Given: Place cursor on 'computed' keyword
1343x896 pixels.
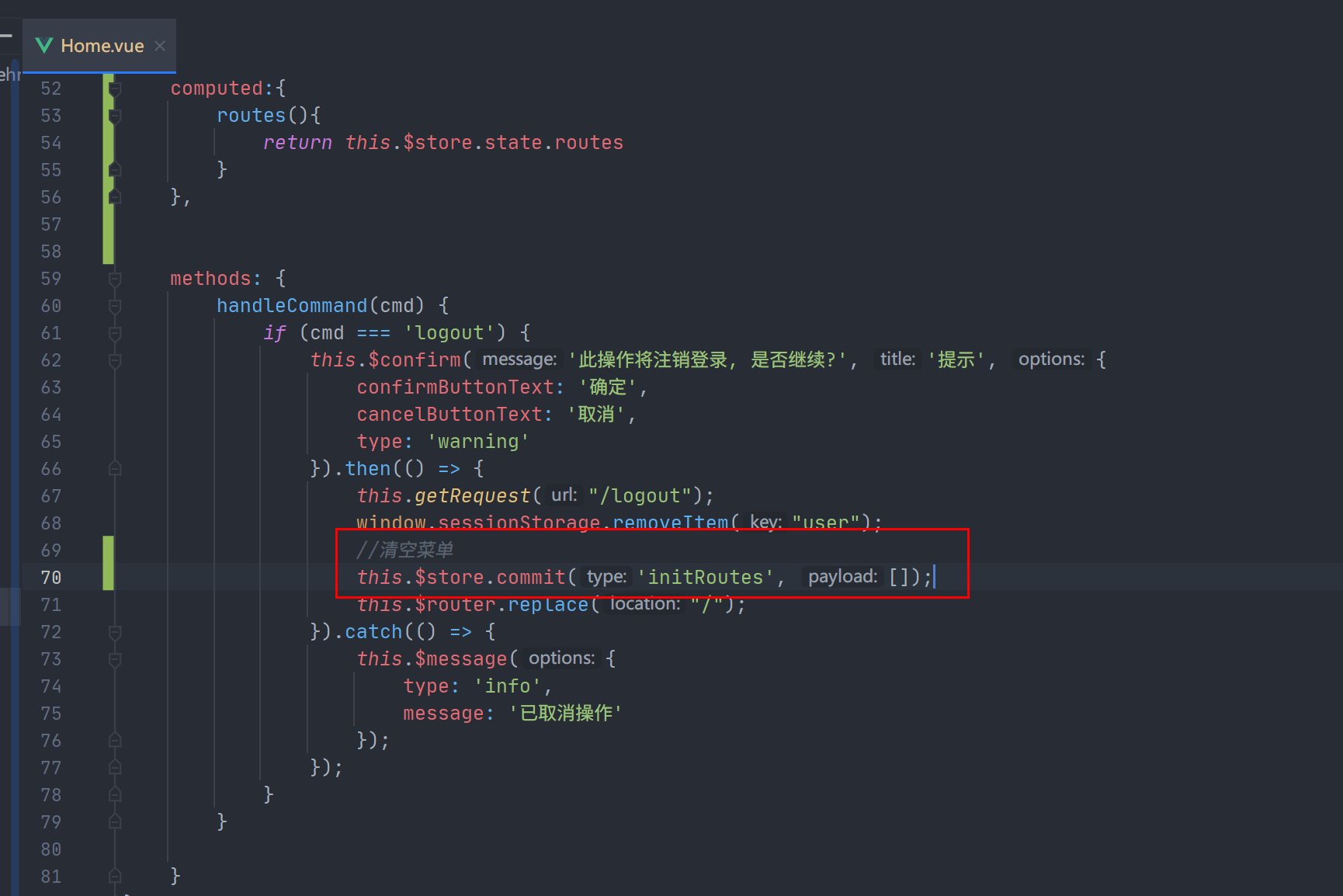Looking at the screenshot, I should click(x=217, y=89).
